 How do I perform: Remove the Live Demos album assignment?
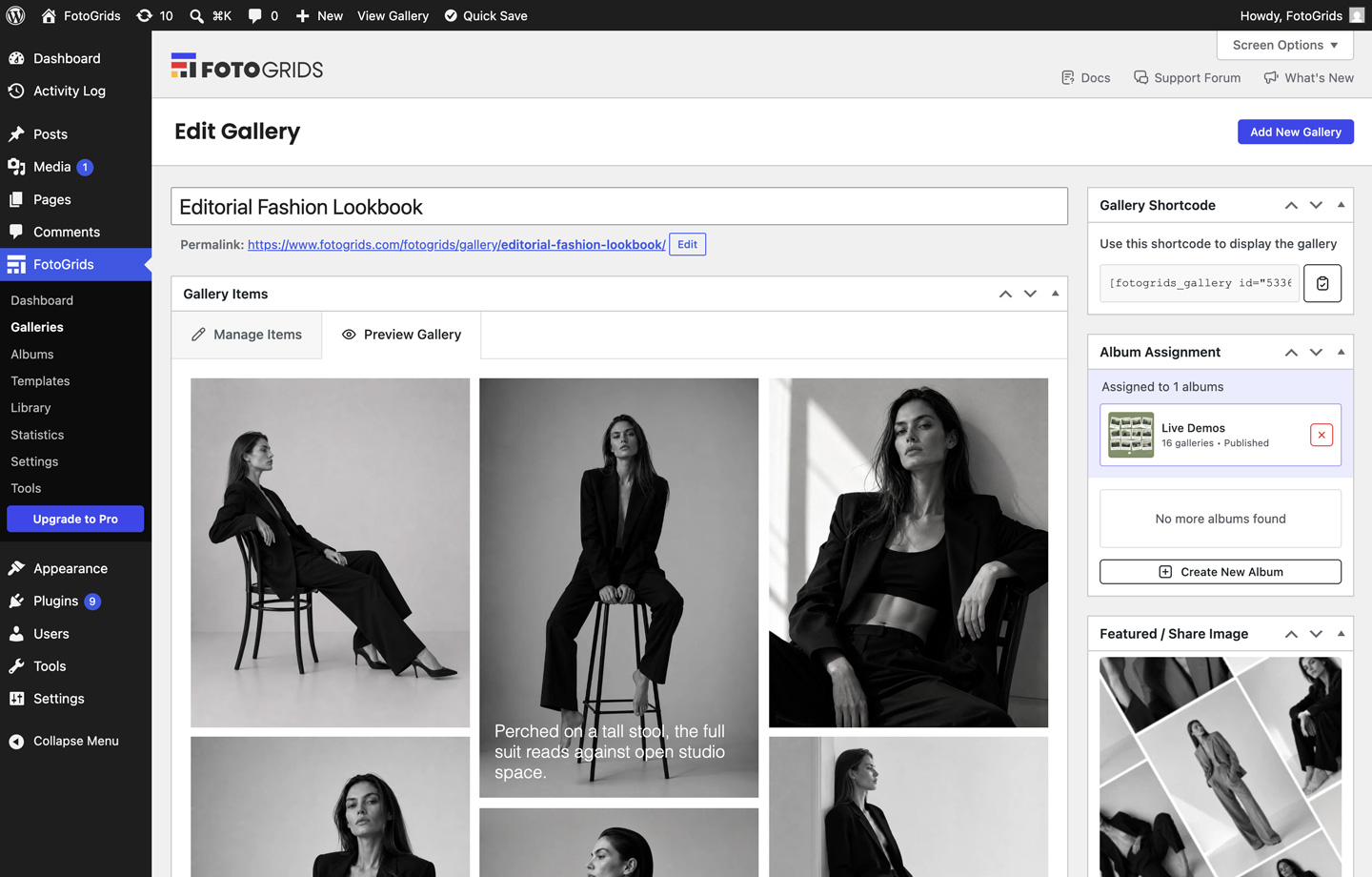tap(1322, 435)
